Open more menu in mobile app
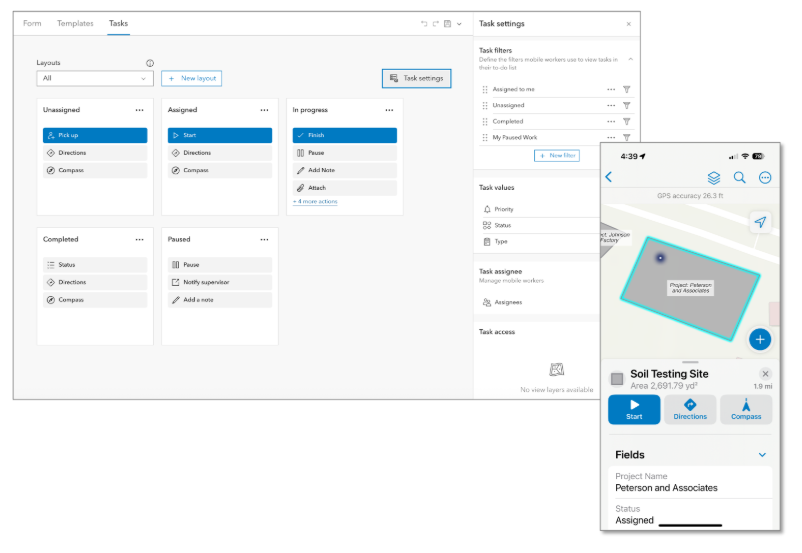This screenshot has height=553, width=802. pyautogui.click(x=765, y=178)
